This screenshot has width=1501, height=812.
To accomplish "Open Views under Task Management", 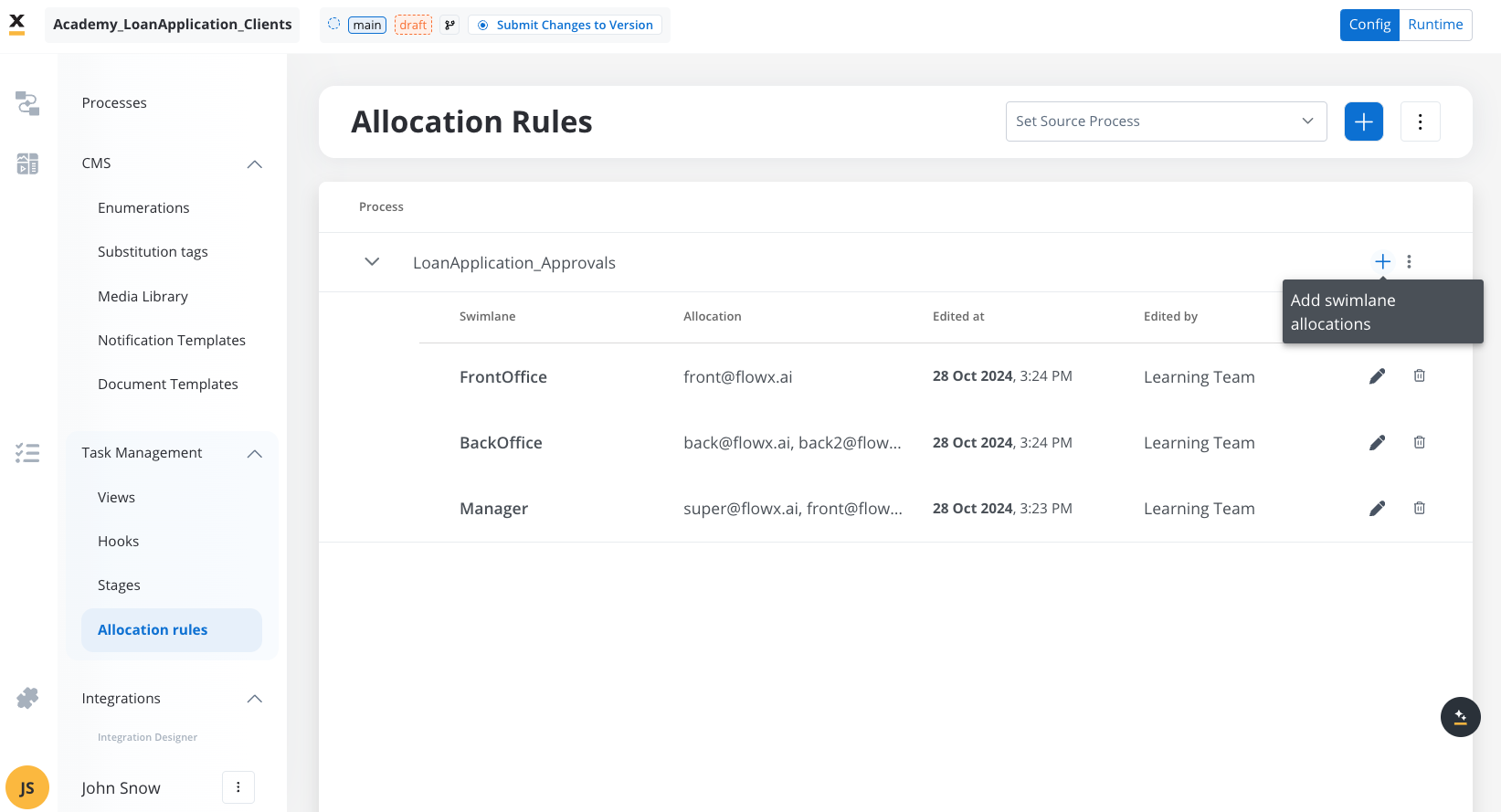I will pyautogui.click(x=116, y=498).
